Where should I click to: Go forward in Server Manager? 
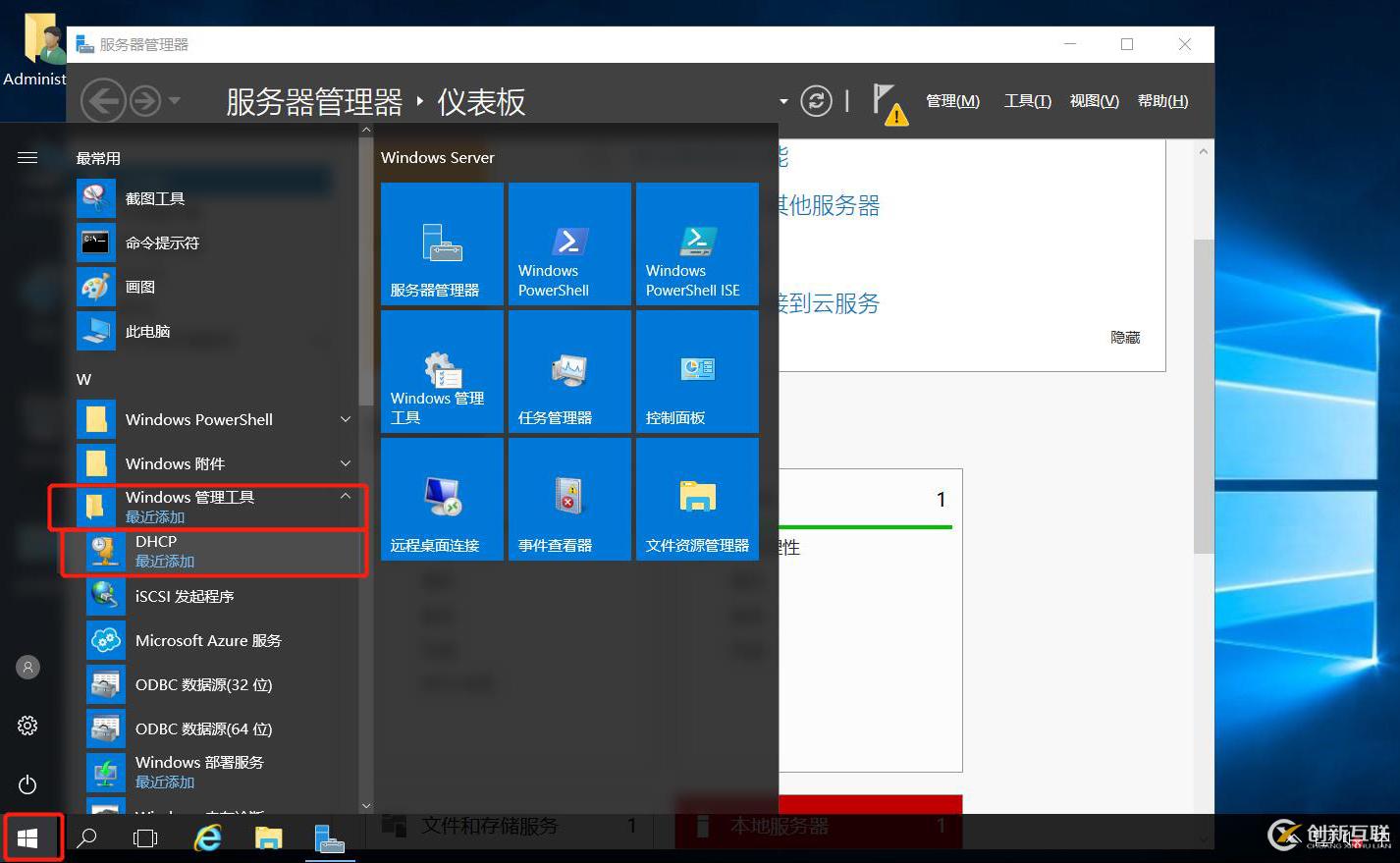(x=145, y=101)
